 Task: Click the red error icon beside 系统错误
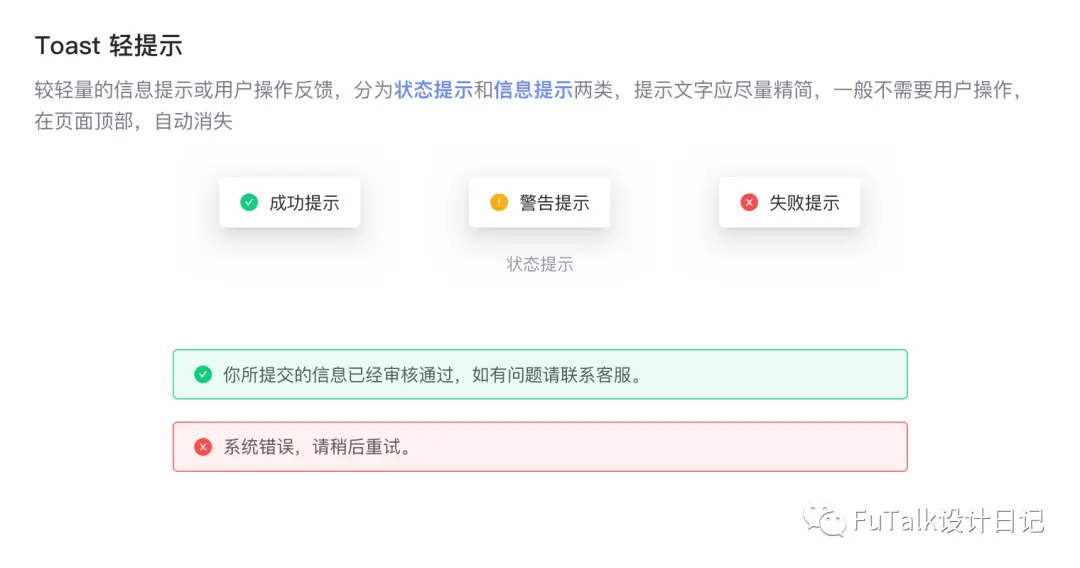click(202, 447)
